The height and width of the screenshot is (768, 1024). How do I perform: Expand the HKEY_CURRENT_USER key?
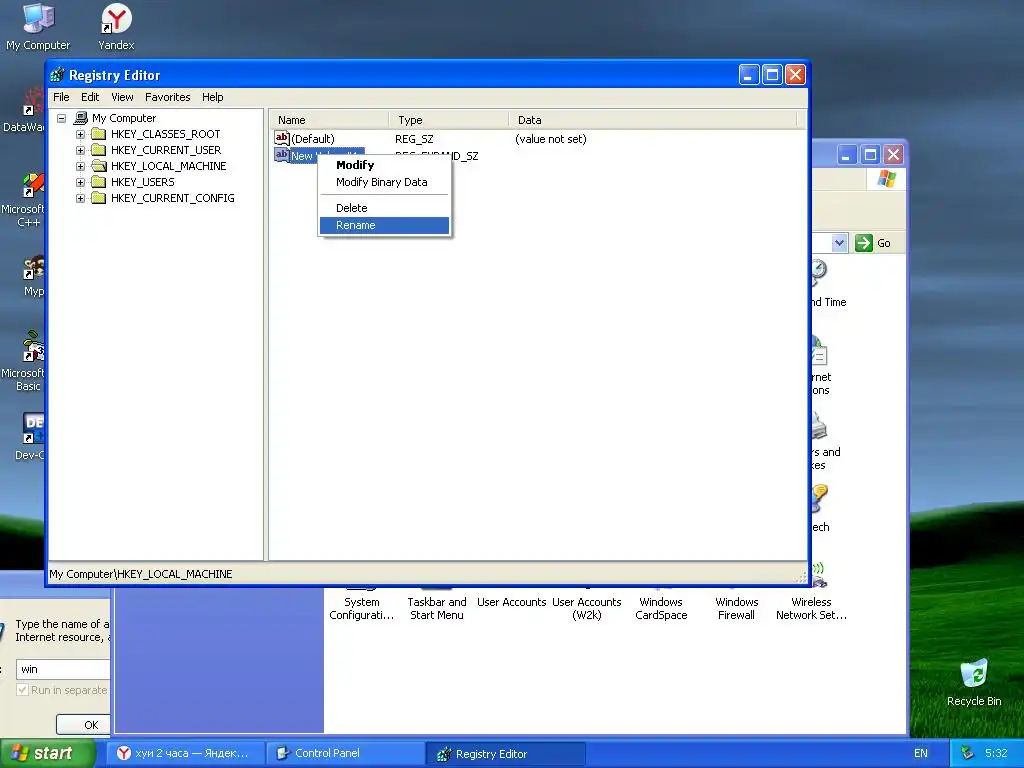pyautogui.click(x=80, y=150)
